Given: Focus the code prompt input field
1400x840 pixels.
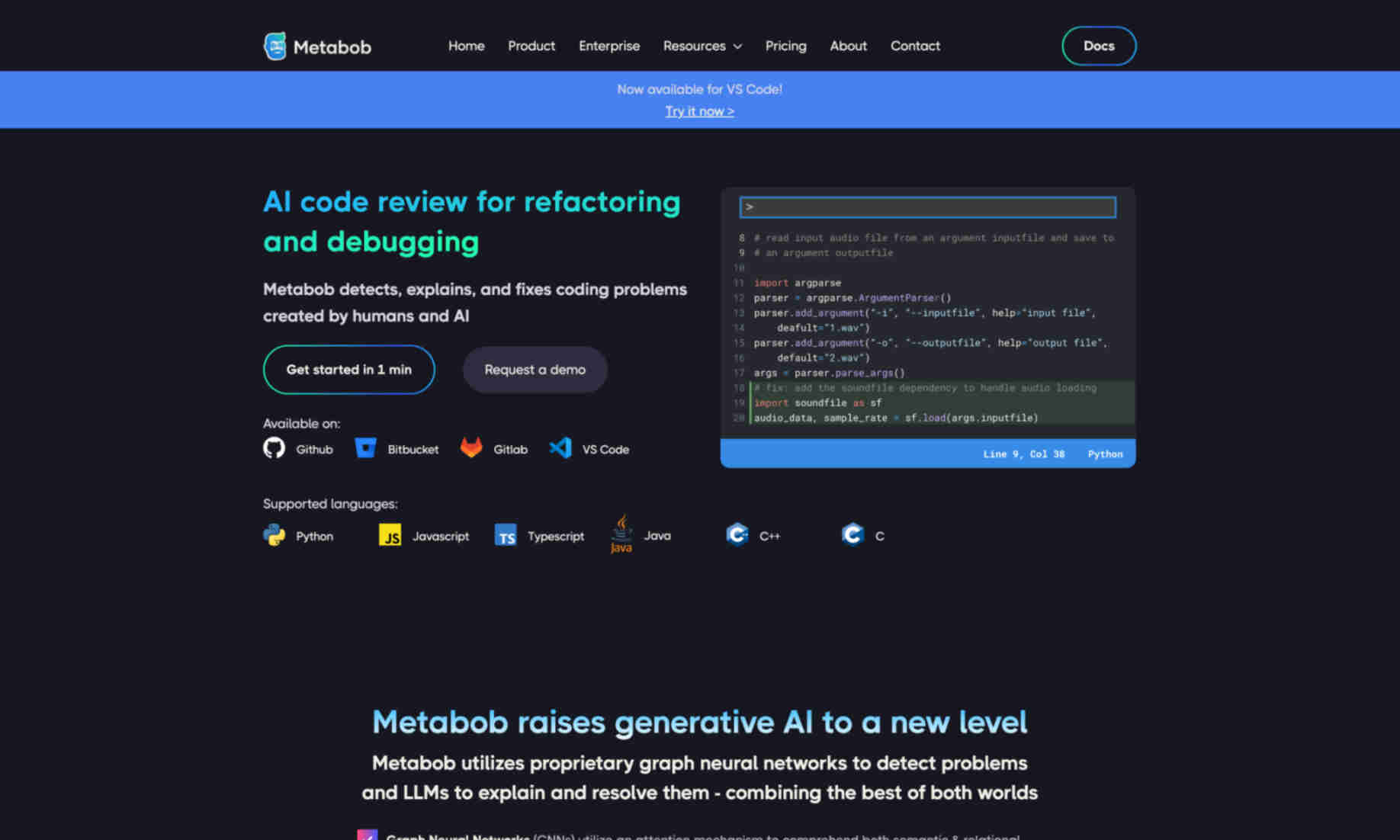Looking at the screenshot, I should click(927, 207).
